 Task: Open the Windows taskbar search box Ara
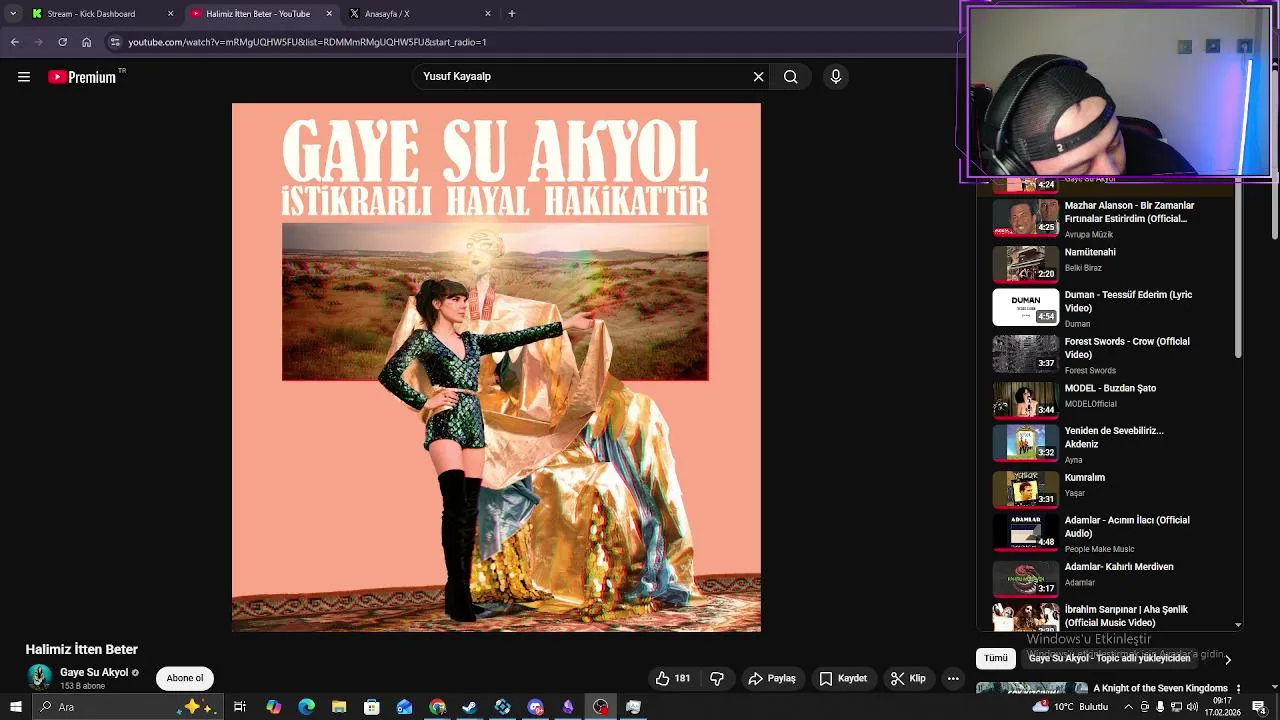click(127, 707)
